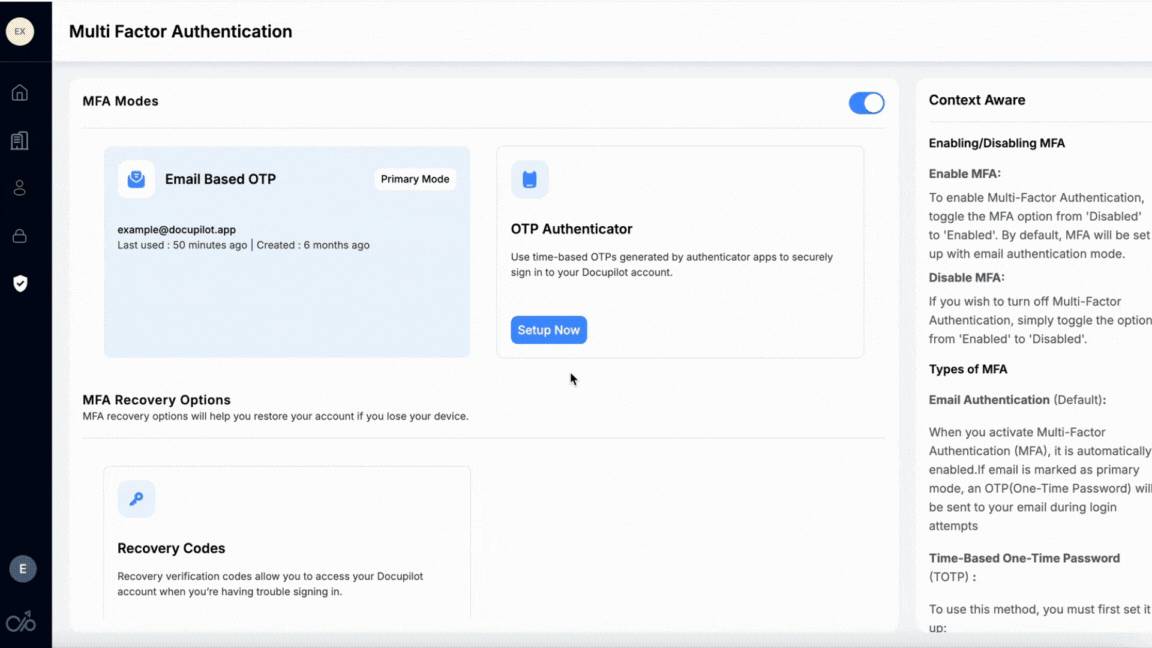This screenshot has width=1152, height=648.
Task: Click the Email Based OTP envelope icon
Action: pos(136,179)
